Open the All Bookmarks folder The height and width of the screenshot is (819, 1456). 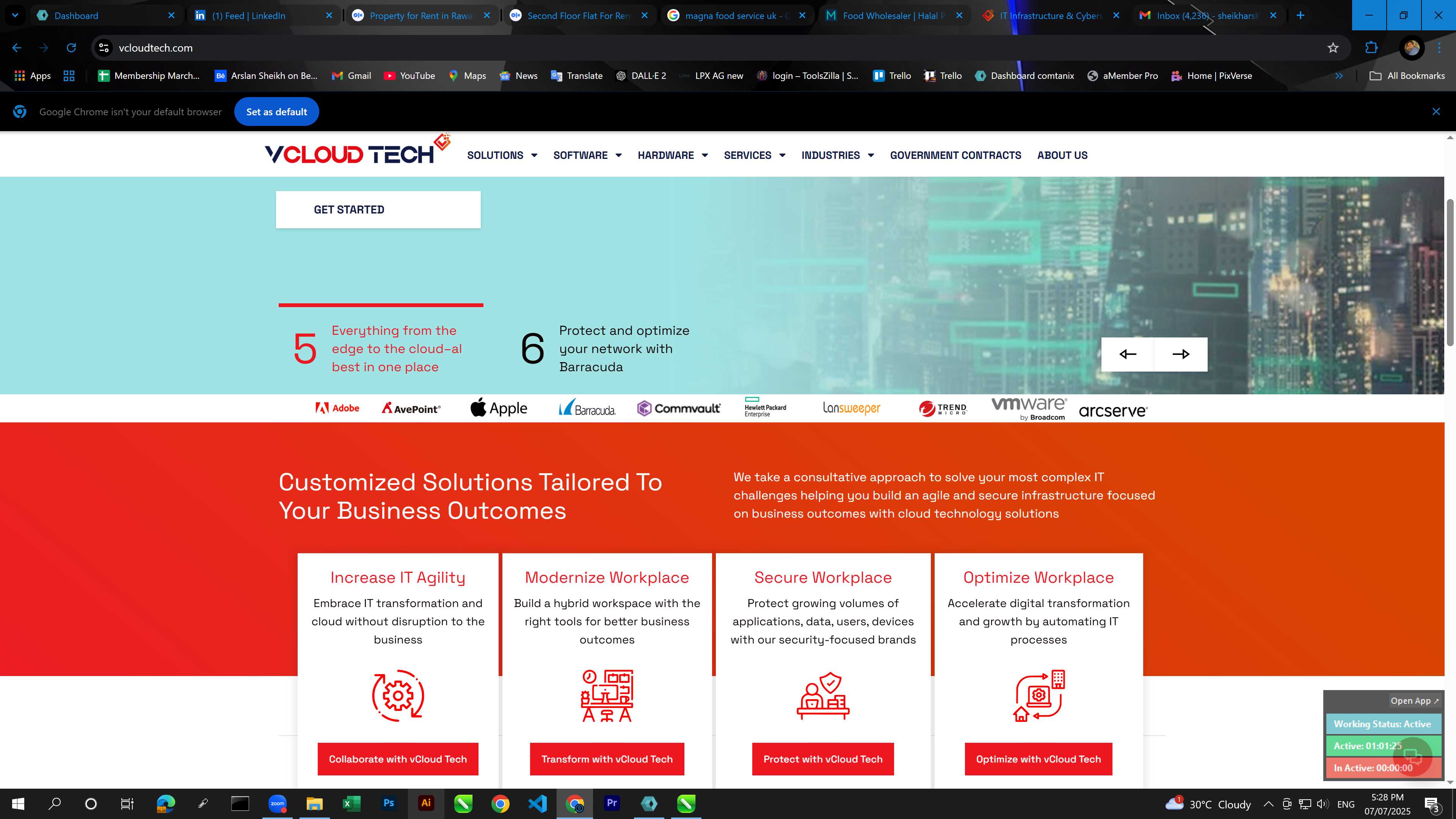pos(1407,76)
